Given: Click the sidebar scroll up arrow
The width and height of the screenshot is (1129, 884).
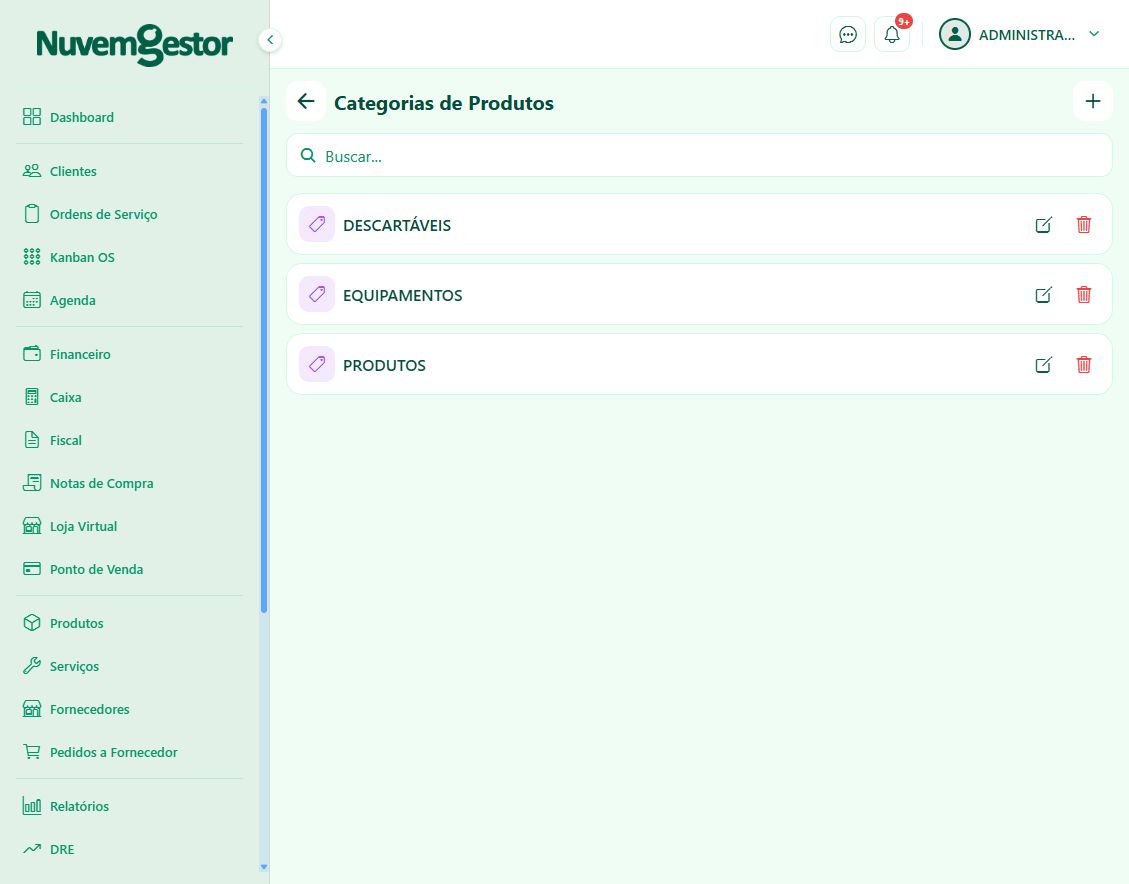Looking at the screenshot, I should [x=264, y=101].
